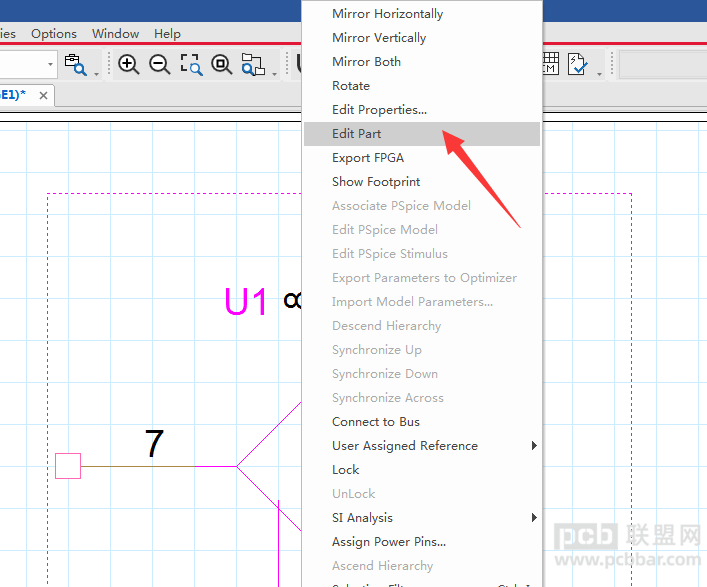Open User Assigned Reference submenu
The image size is (707, 587).
tap(422, 446)
